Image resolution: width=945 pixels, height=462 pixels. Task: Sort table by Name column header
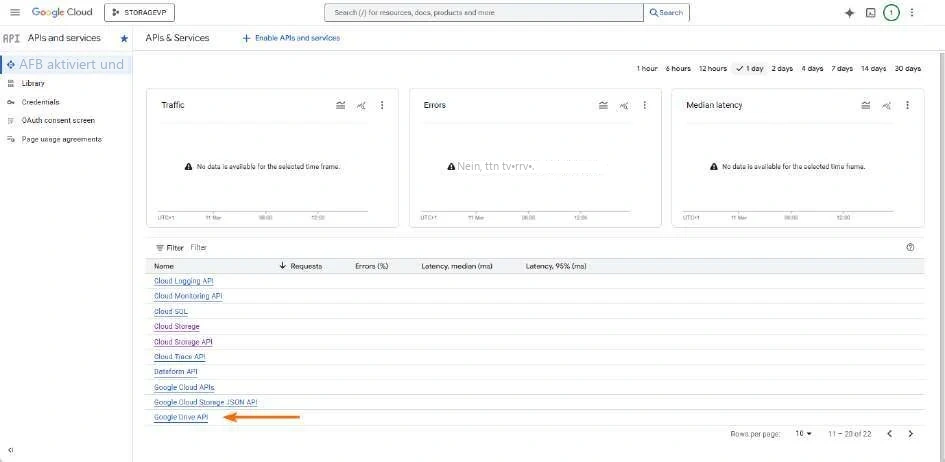[164, 266]
